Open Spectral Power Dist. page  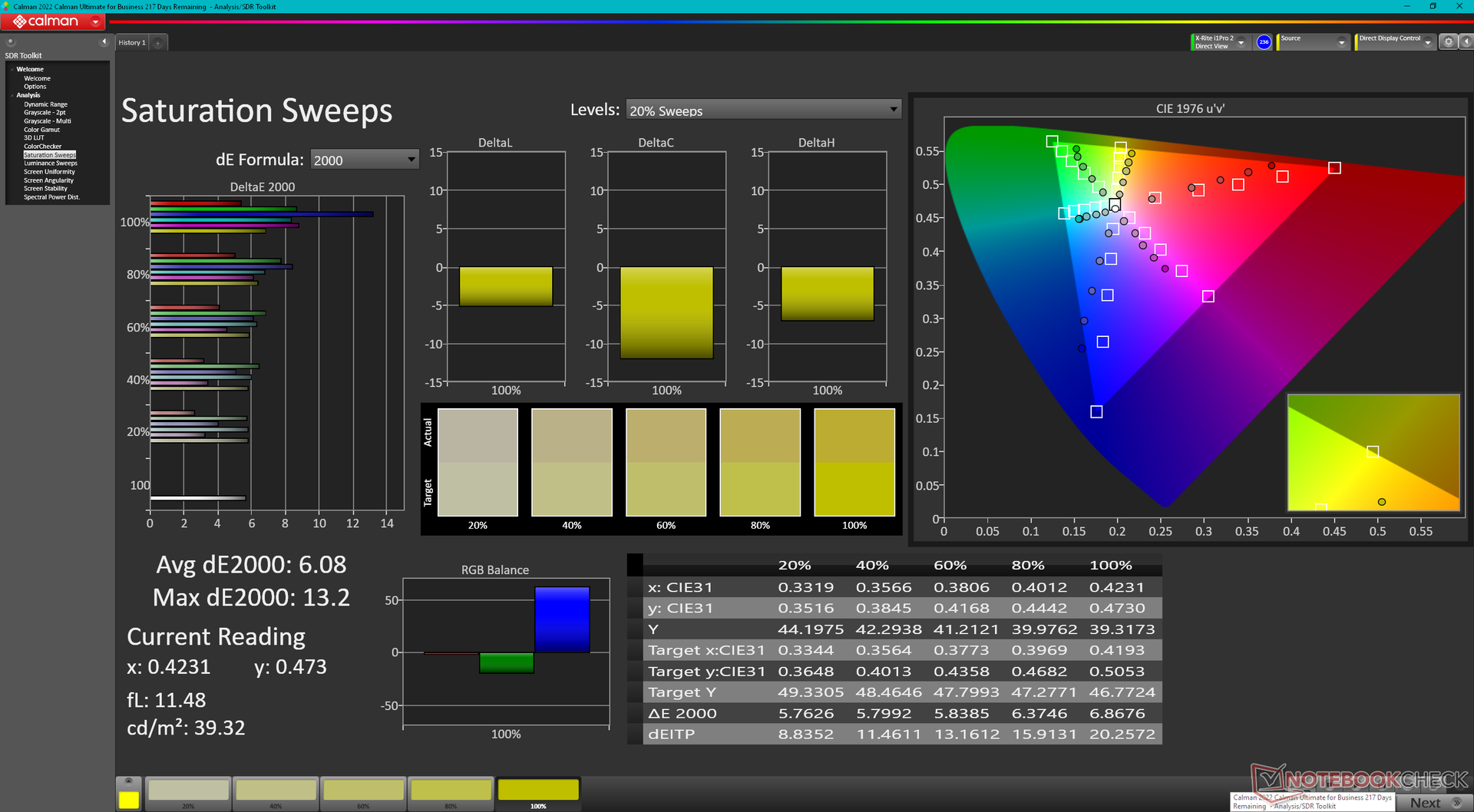click(51, 197)
